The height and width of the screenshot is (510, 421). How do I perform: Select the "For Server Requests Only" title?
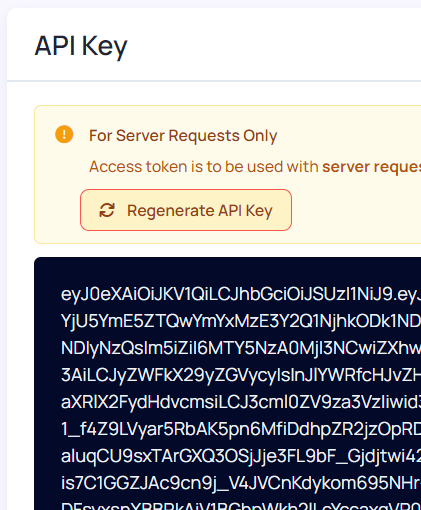[183, 136]
